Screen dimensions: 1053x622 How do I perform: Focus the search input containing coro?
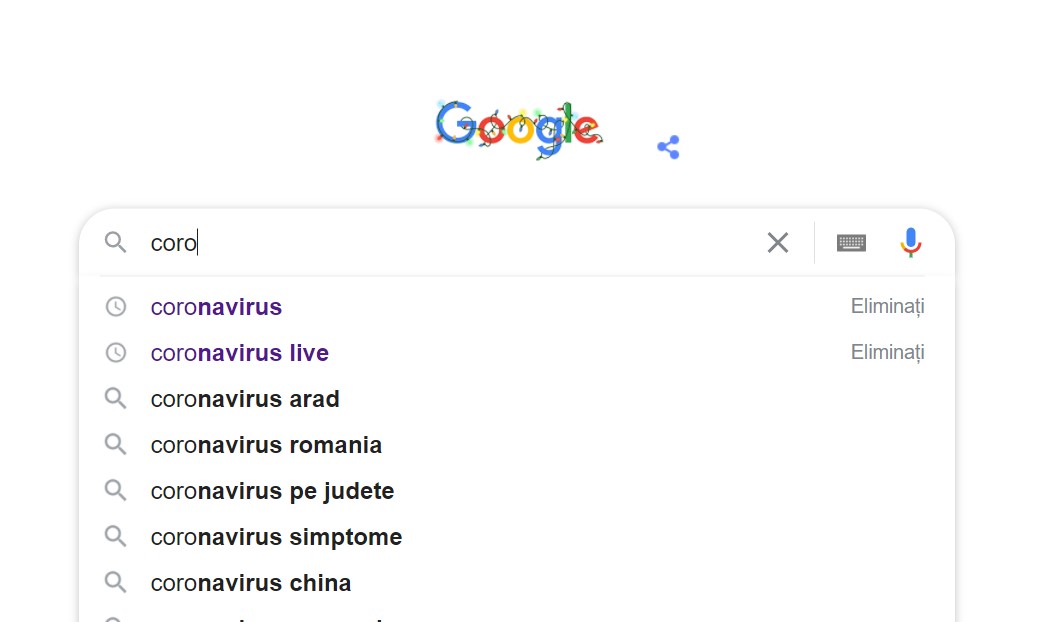click(x=450, y=242)
